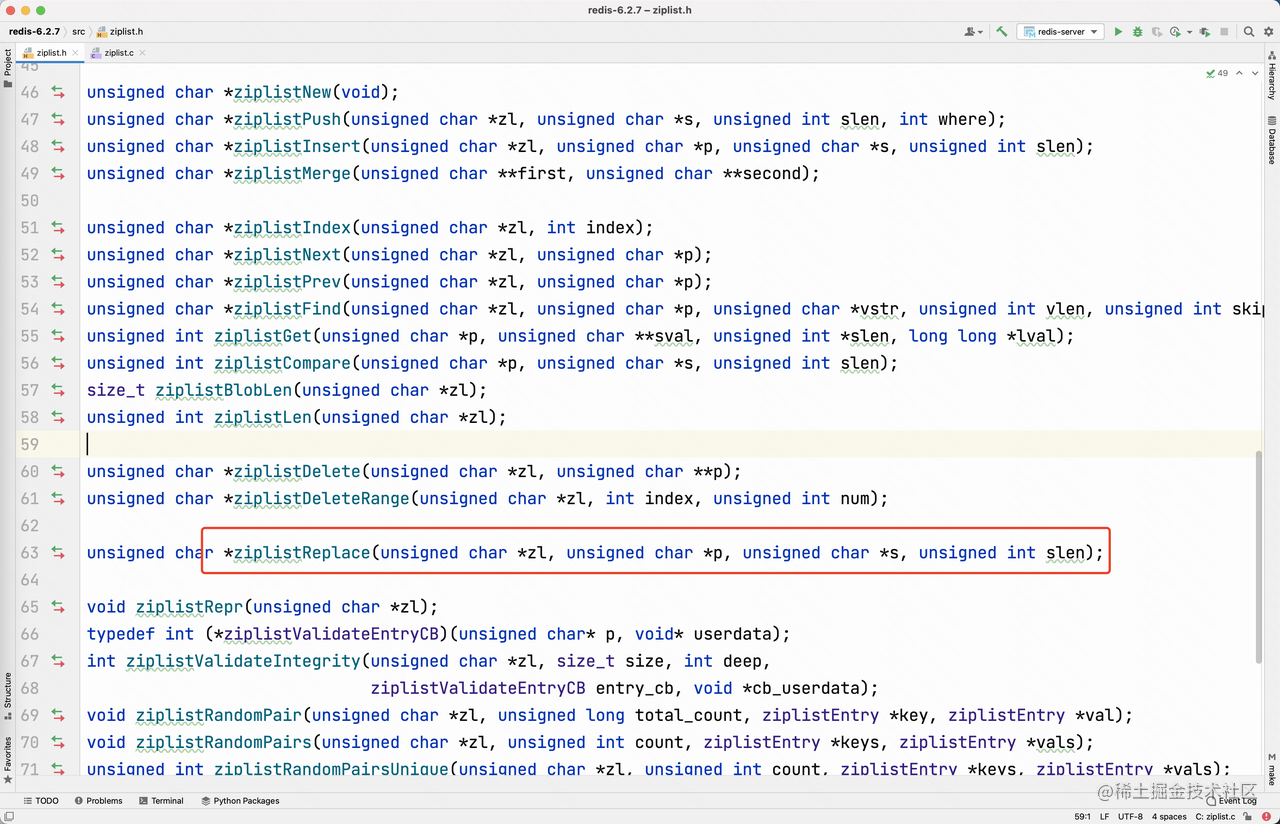Open the Database tool window
1280x824 pixels.
(x=1272, y=140)
